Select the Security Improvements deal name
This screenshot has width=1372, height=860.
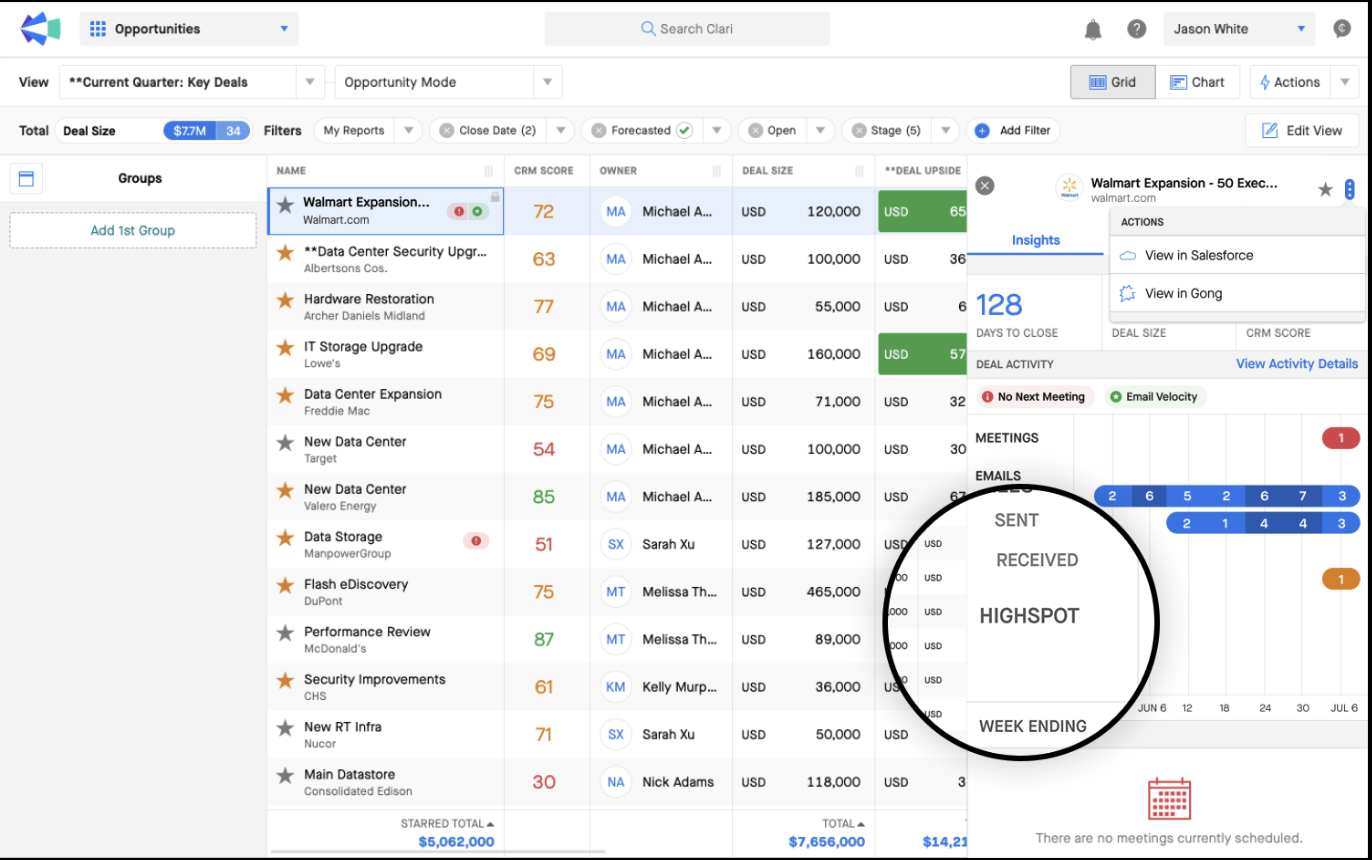(x=374, y=680)
